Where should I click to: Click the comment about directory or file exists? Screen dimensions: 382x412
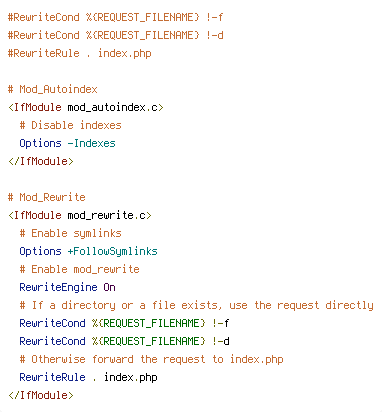point(196,305)
